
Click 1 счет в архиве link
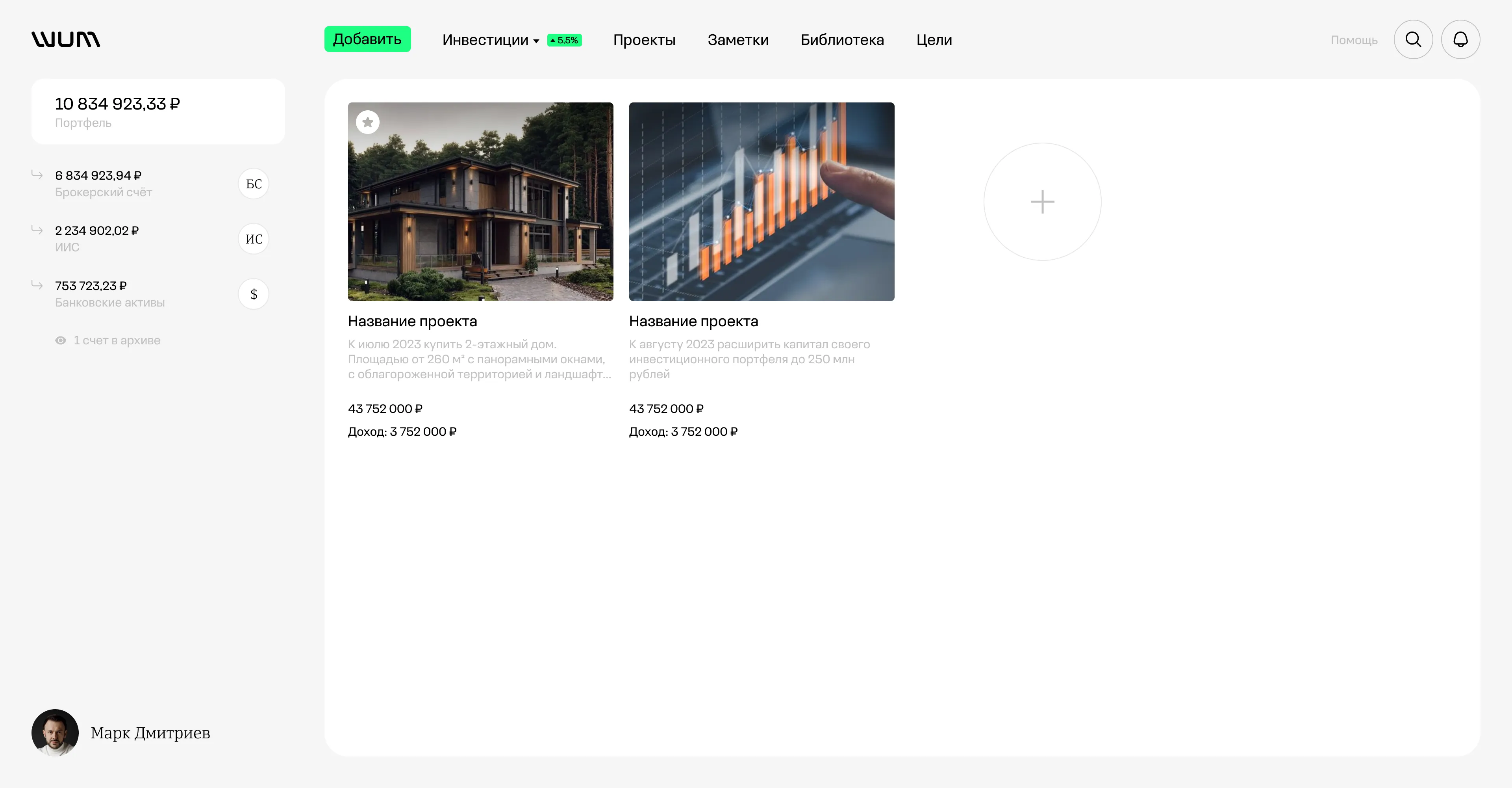coord(117,340)
